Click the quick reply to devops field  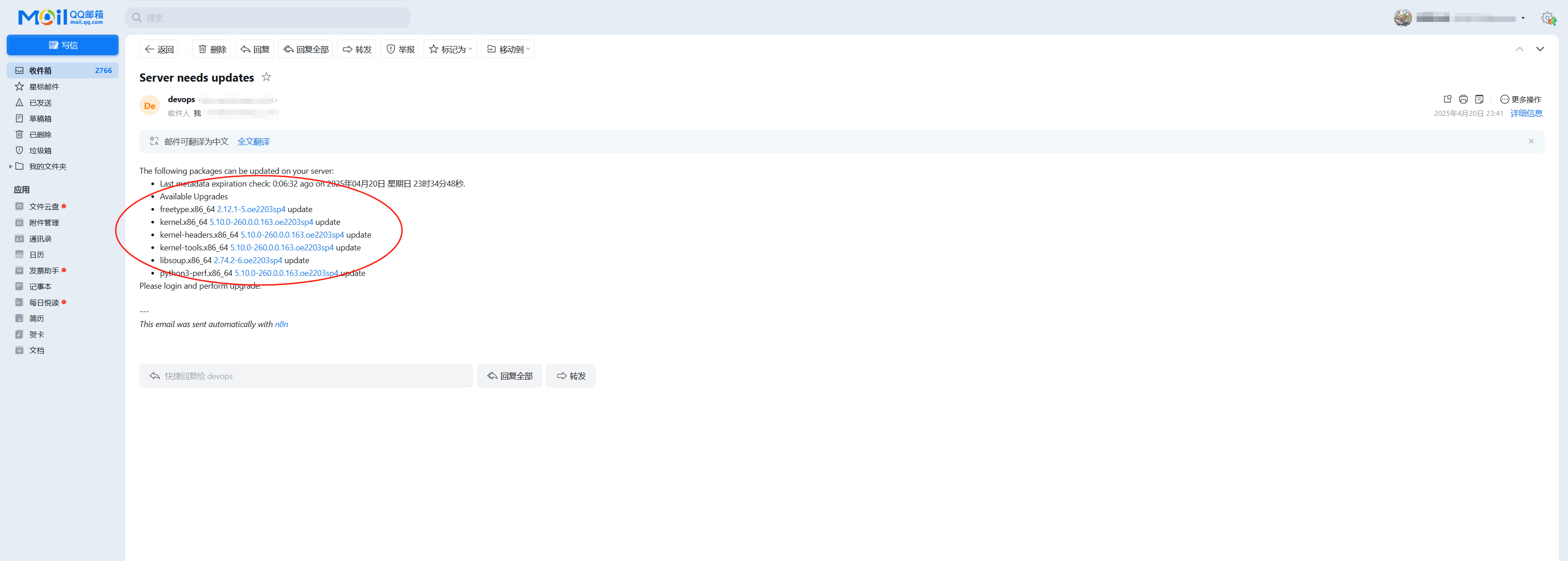coord(305,376)
